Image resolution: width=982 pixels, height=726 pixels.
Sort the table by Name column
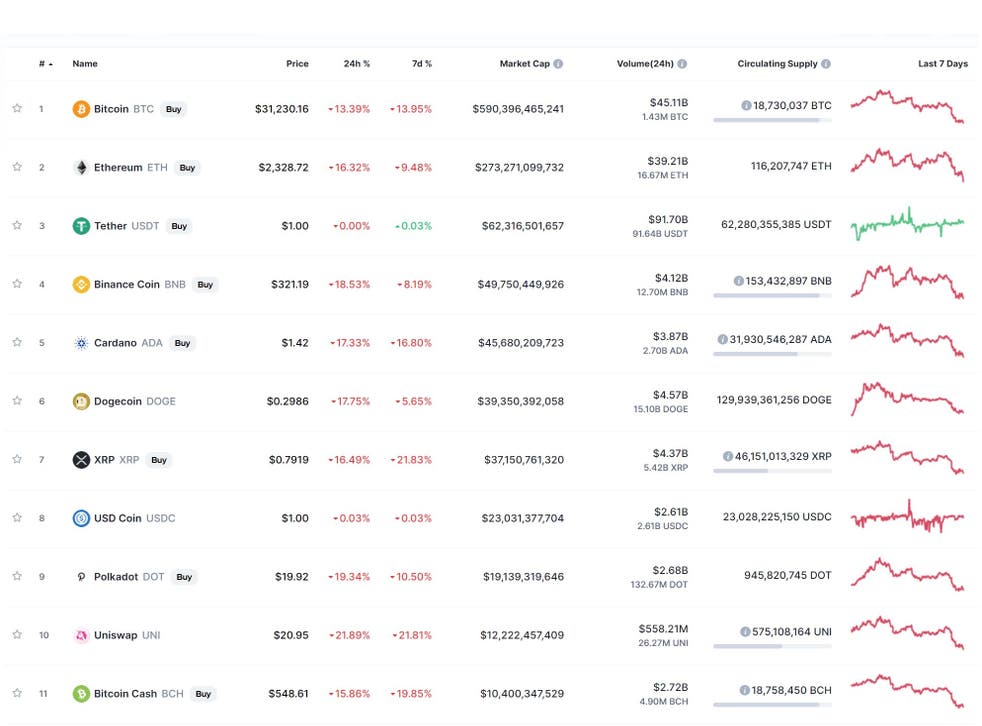pyautogui.click(x=85, y=64)
